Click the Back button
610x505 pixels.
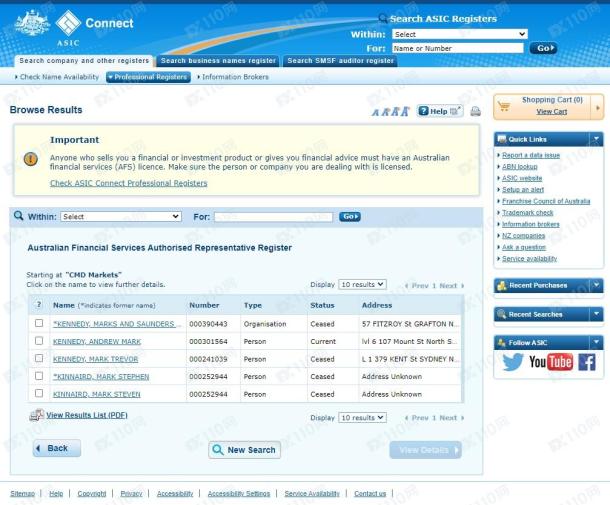tap(57, 448)
